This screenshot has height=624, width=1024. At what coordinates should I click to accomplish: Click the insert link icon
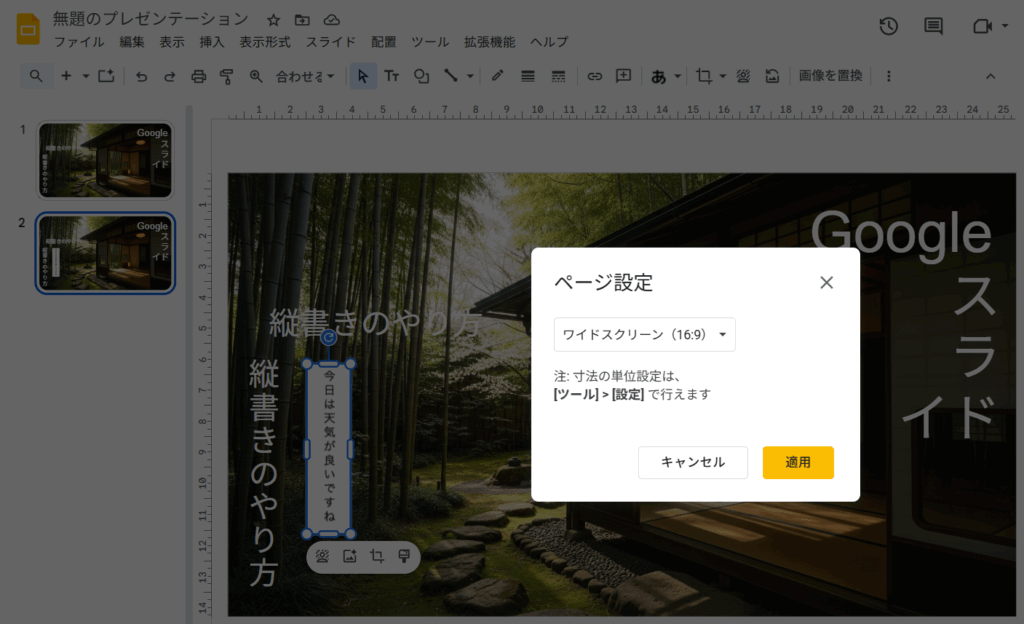594,76
